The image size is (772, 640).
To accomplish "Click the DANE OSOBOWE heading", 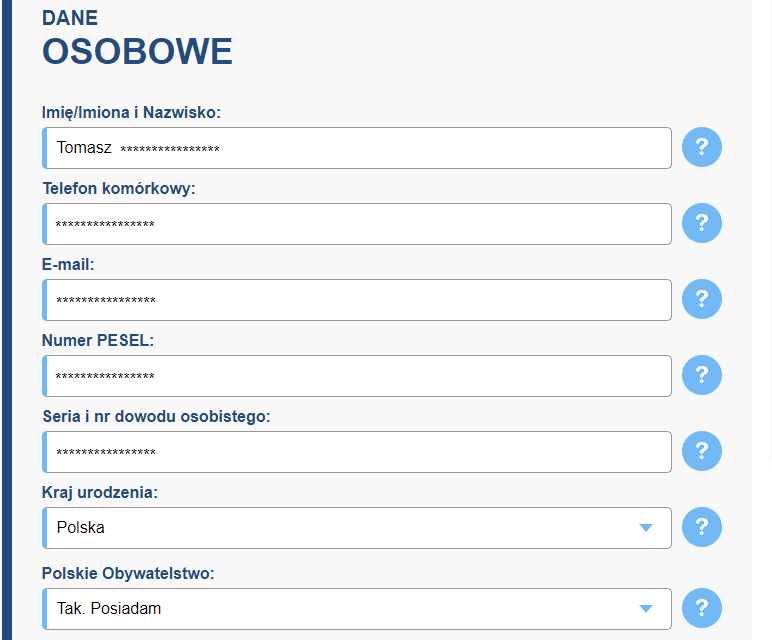I will point(137,38).
